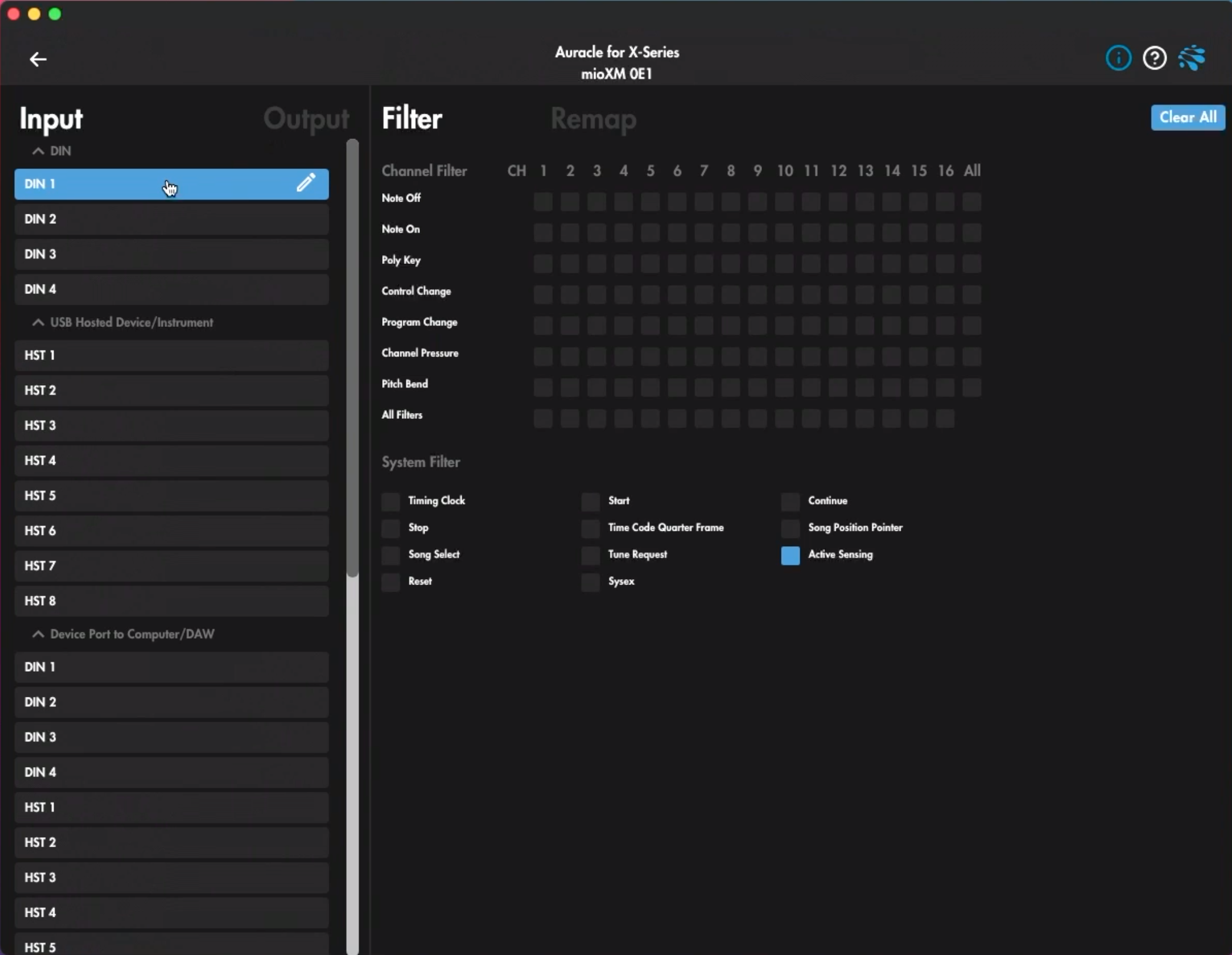Disable the Active Sensing filter checkbox

tap(790, 555)
